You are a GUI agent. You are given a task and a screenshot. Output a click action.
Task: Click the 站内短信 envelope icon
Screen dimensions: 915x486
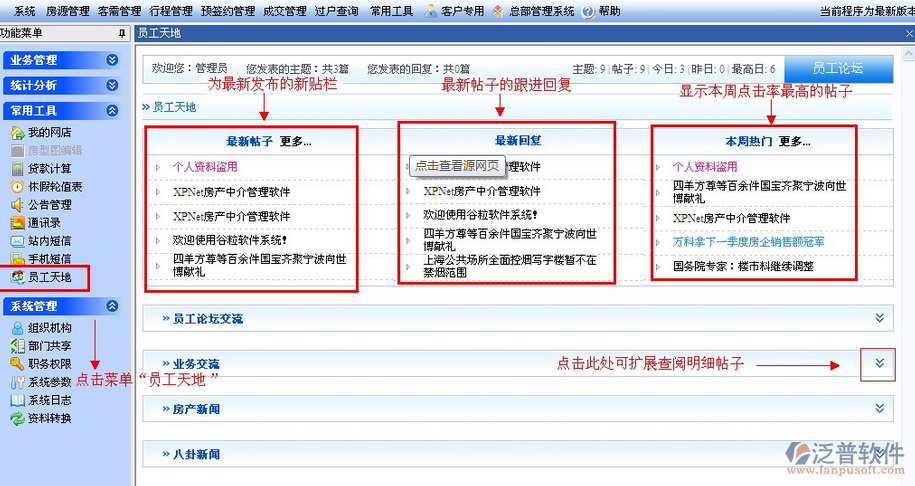tap(18, 241)
